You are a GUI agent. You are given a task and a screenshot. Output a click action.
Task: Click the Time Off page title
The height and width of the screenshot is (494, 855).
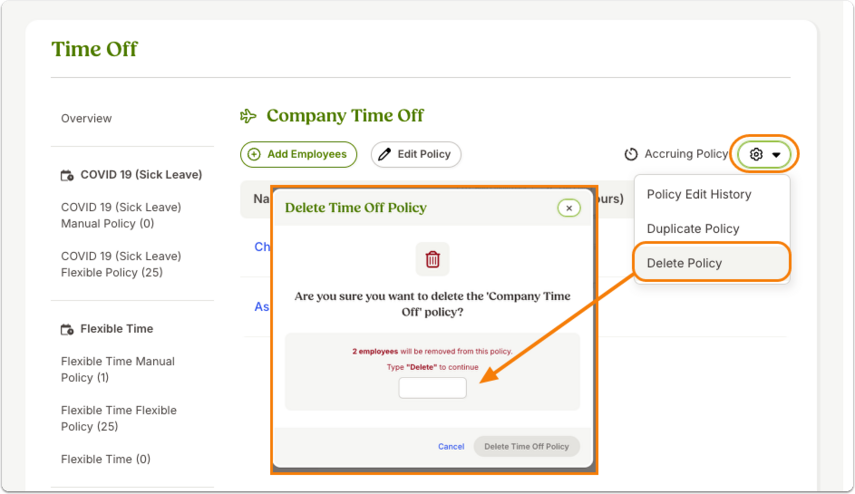[x=94, y=49]
